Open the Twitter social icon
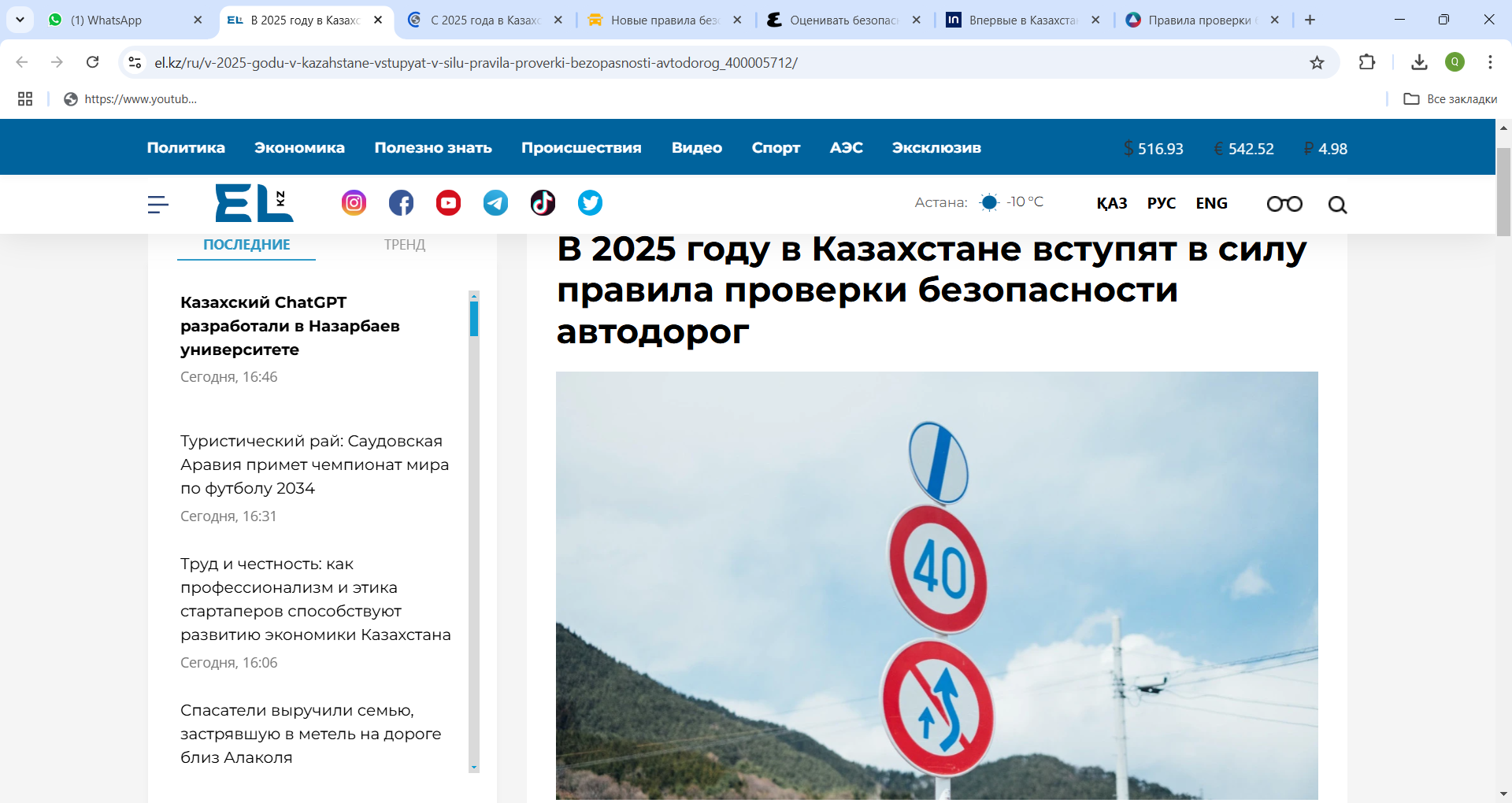 (x=590, y=203)
